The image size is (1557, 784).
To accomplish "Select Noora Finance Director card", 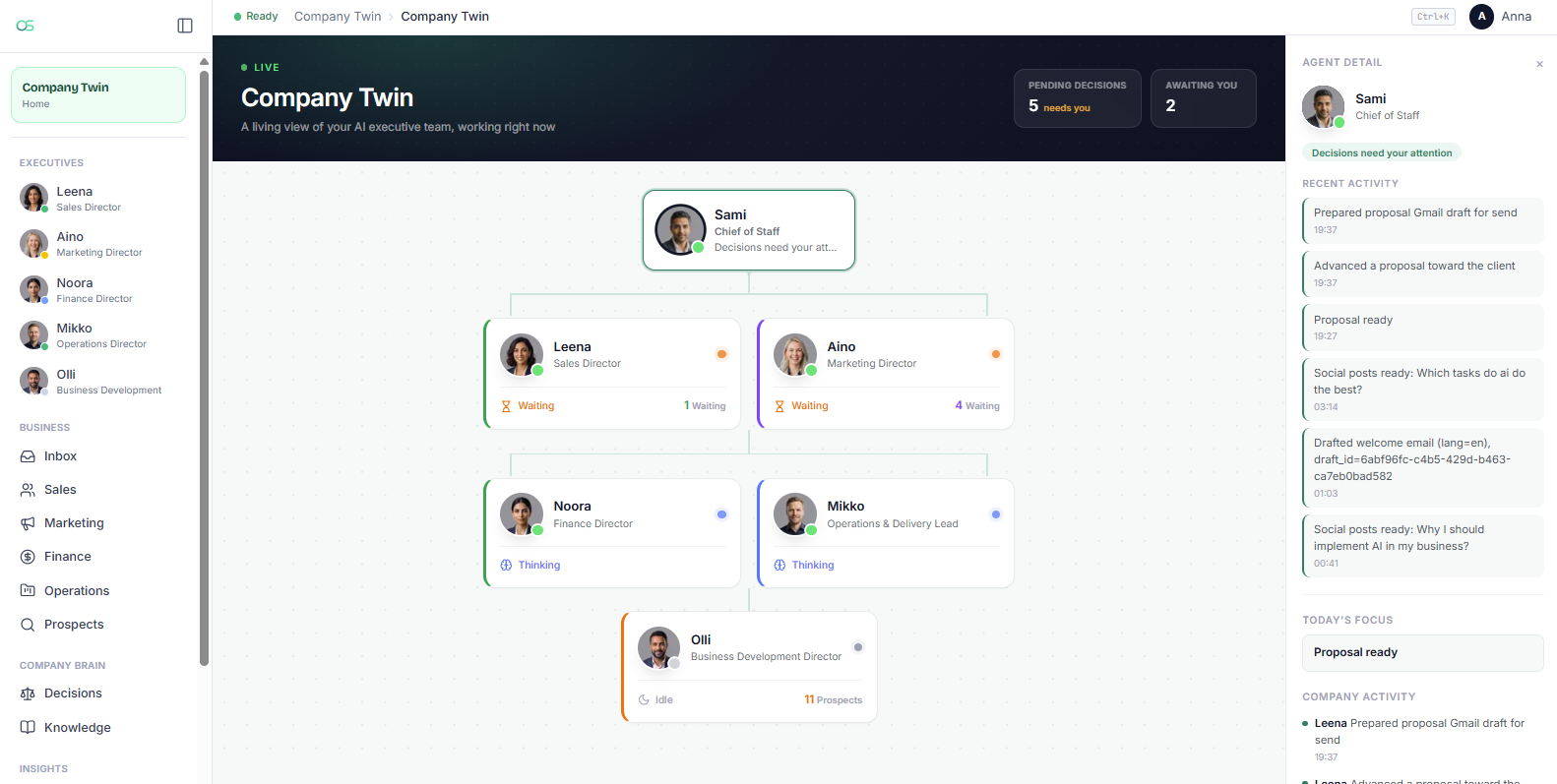I will [612, 533].
